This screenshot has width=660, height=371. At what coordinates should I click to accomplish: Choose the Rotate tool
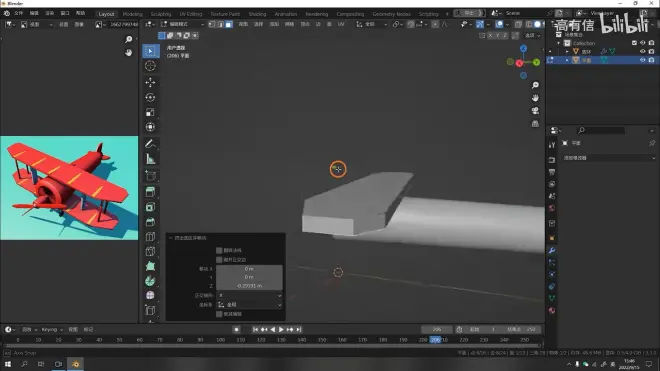pos(150,97)
